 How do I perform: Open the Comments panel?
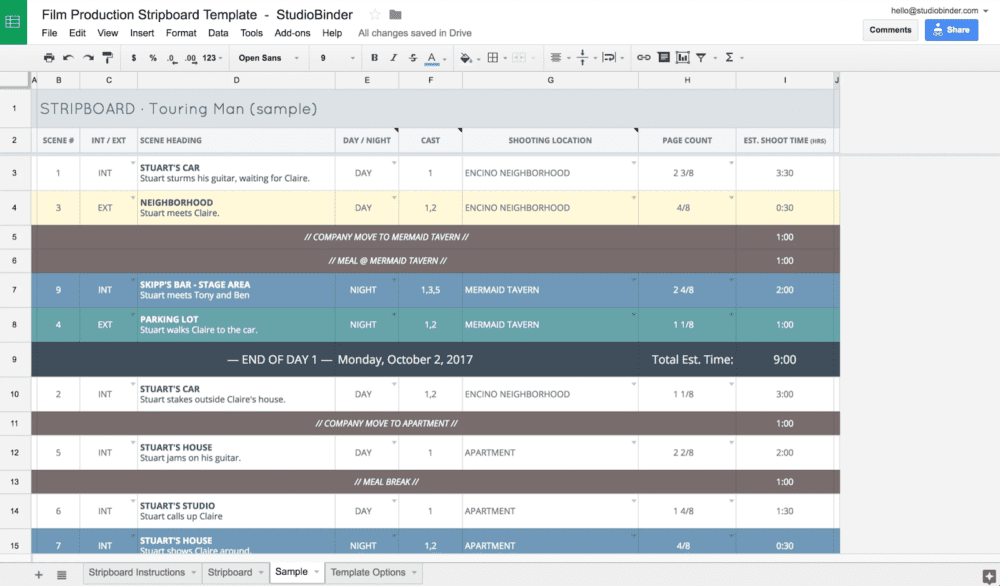pos(890,30)
